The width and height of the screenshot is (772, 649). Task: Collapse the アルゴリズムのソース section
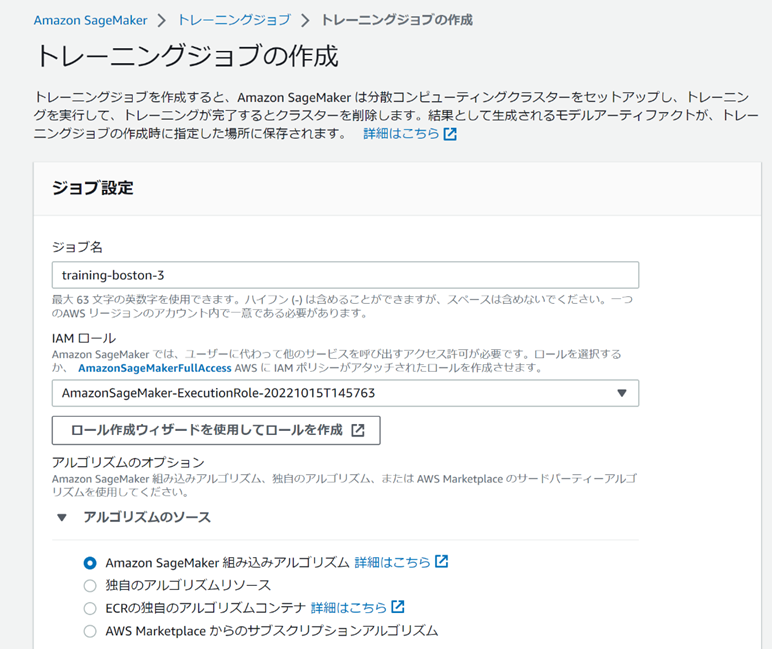[x=62, y=518]
